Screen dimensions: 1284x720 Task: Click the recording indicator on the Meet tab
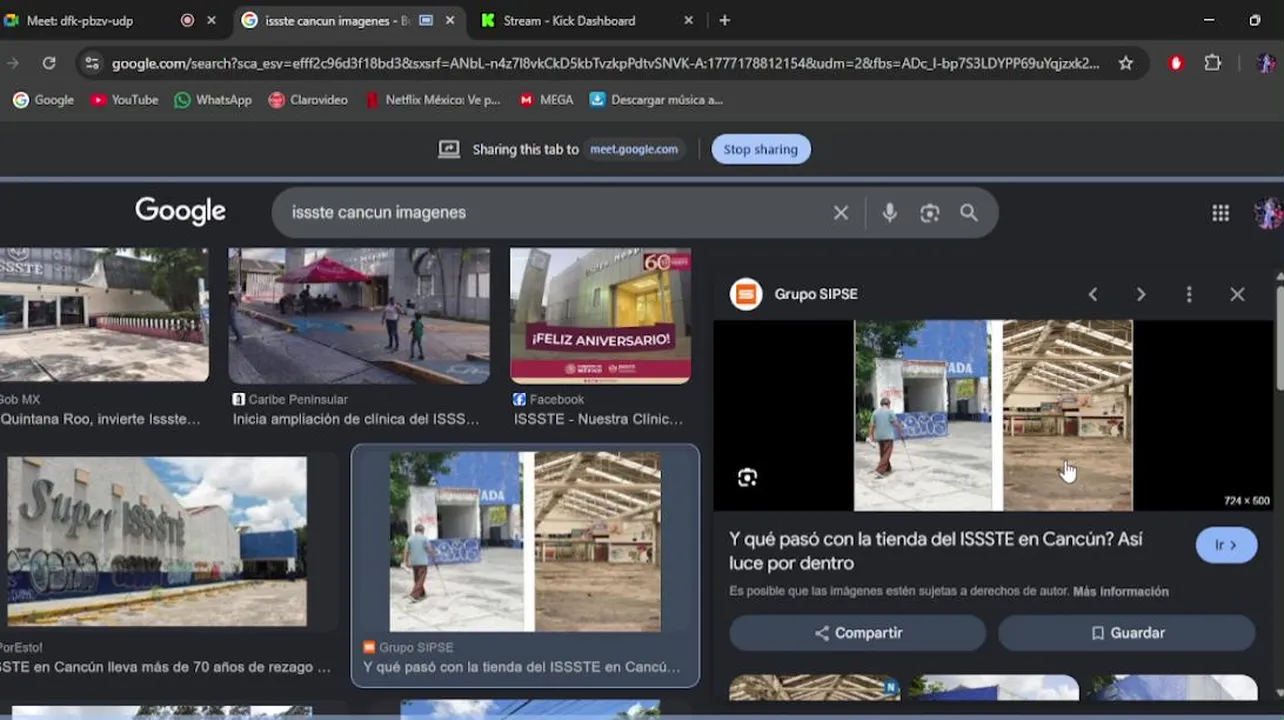coord(187,20)
